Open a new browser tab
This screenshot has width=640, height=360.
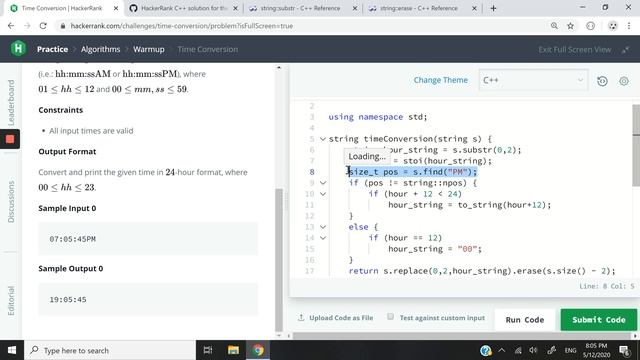[493, 8]
